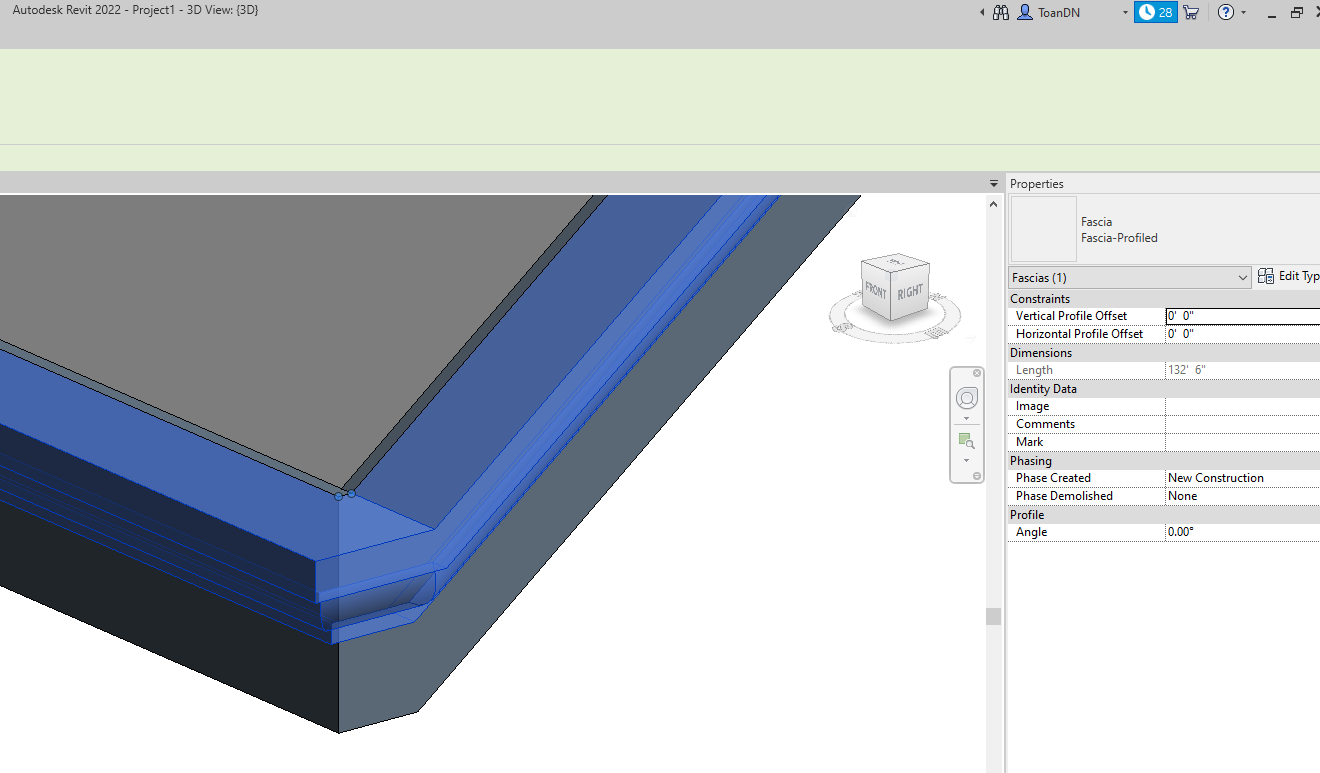Activate the Steering Wheel navigation tool
The image size is (1320, 773).
(966, 397)
